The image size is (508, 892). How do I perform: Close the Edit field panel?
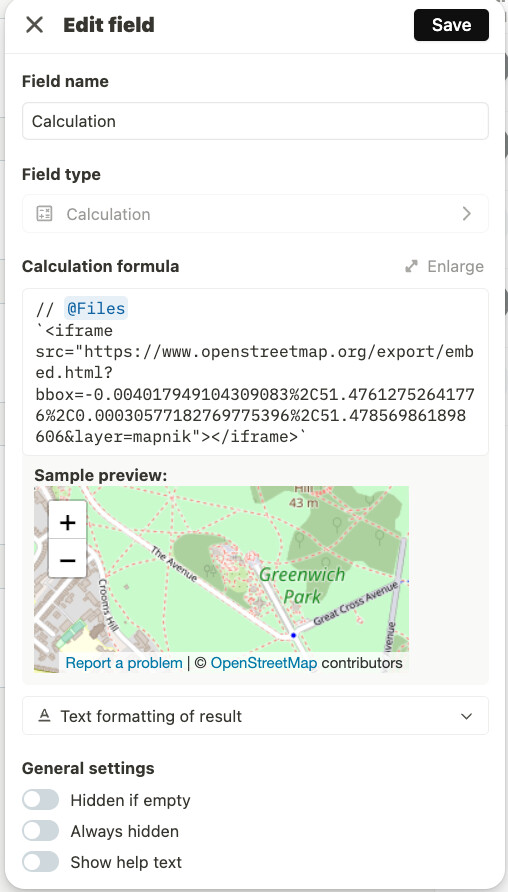click(x=35, y=25)
